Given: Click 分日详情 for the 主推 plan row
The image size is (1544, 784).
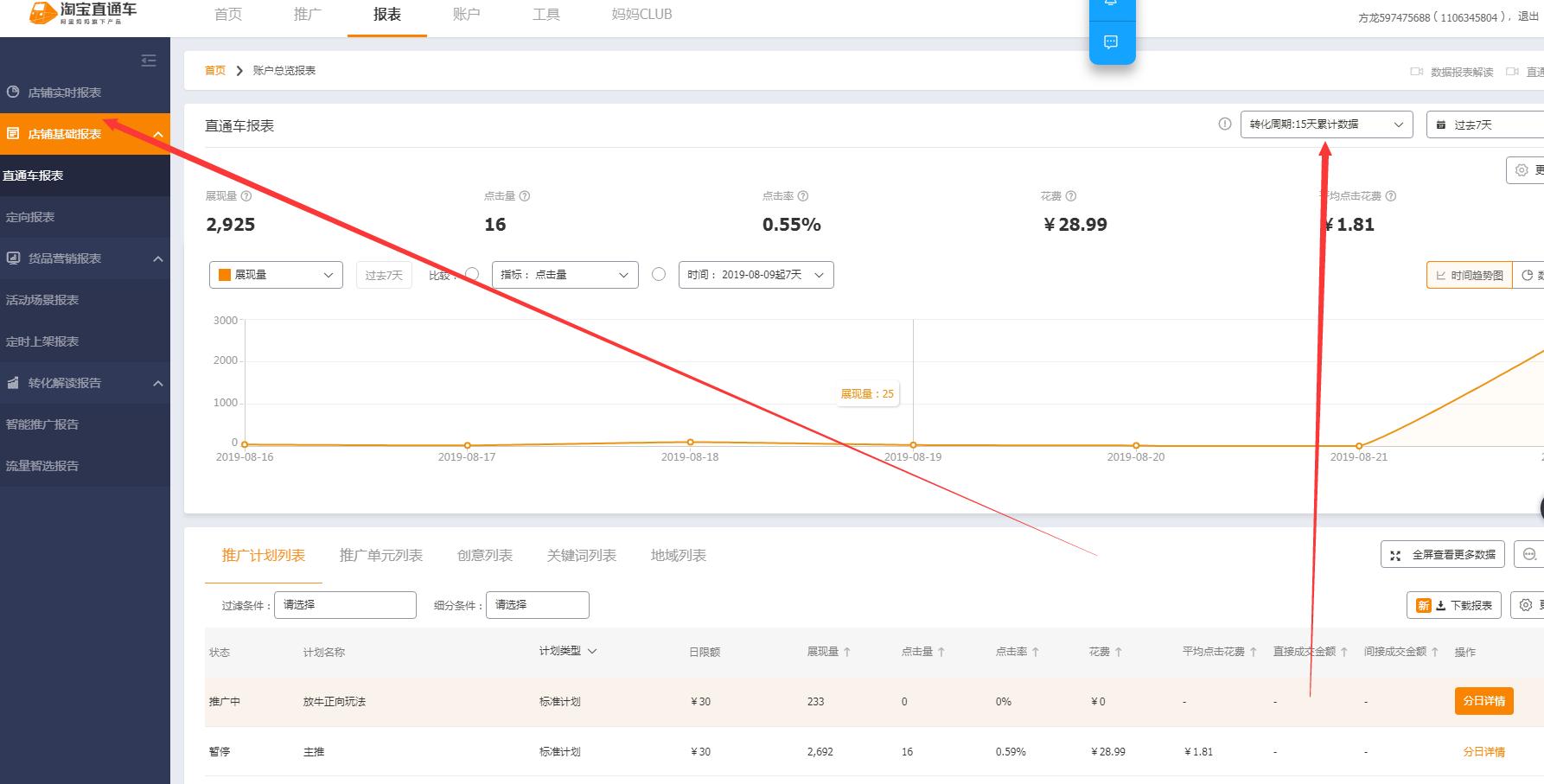Looking at the screenshot, I should (x=1483, y=752).
